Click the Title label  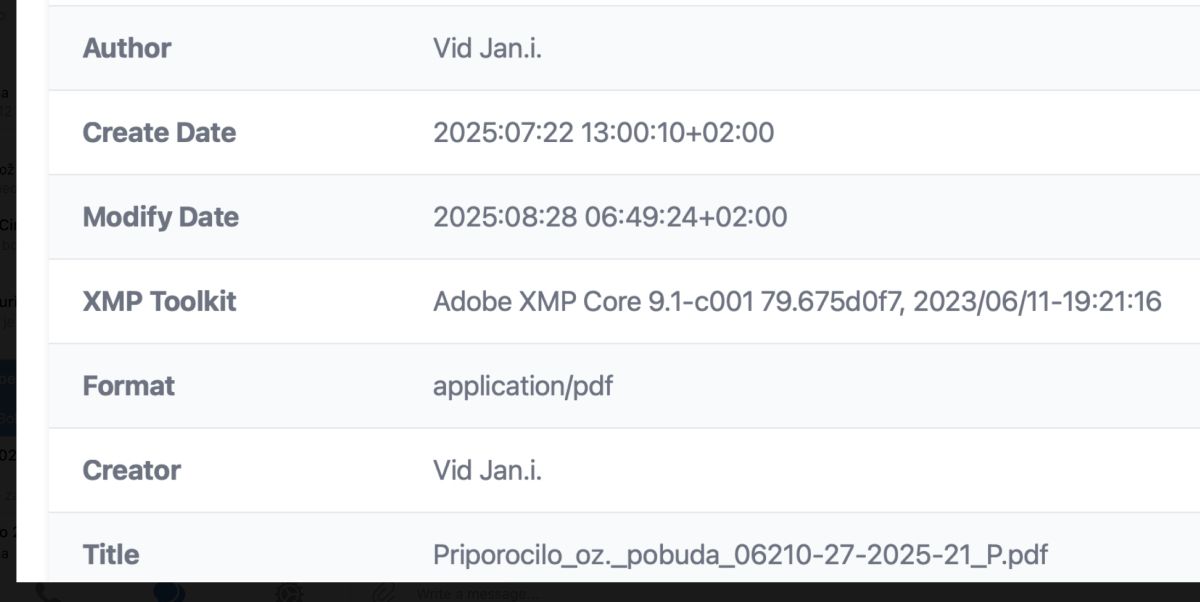(x=110, y=555)
